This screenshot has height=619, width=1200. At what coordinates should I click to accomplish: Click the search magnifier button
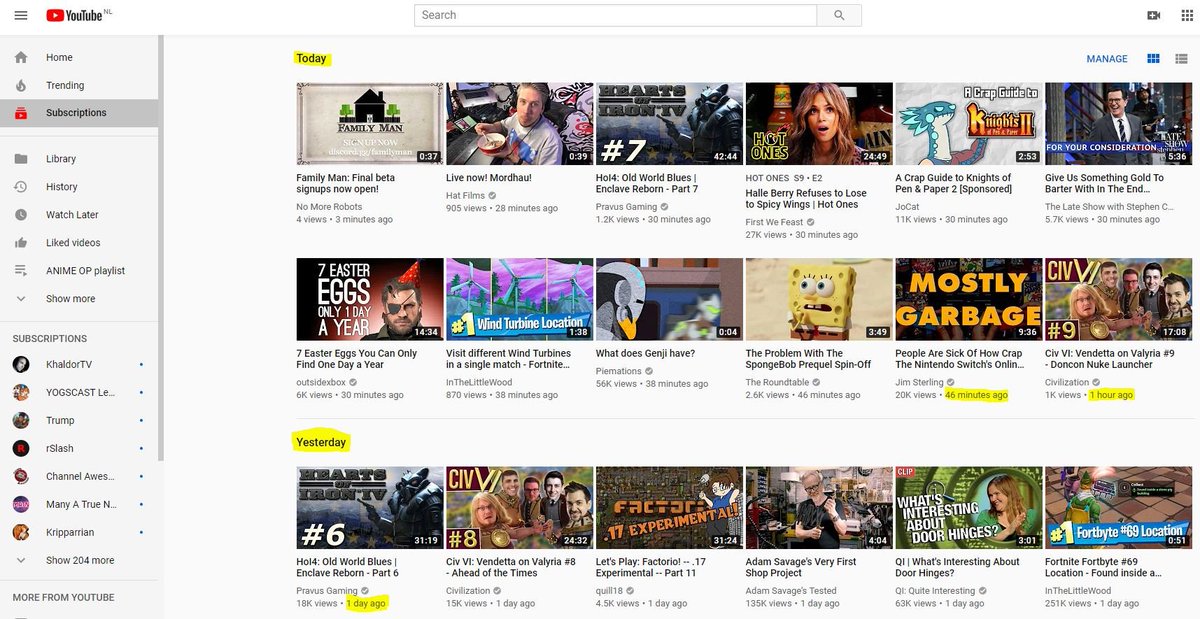pyautogui.click(x=839, y=15)
